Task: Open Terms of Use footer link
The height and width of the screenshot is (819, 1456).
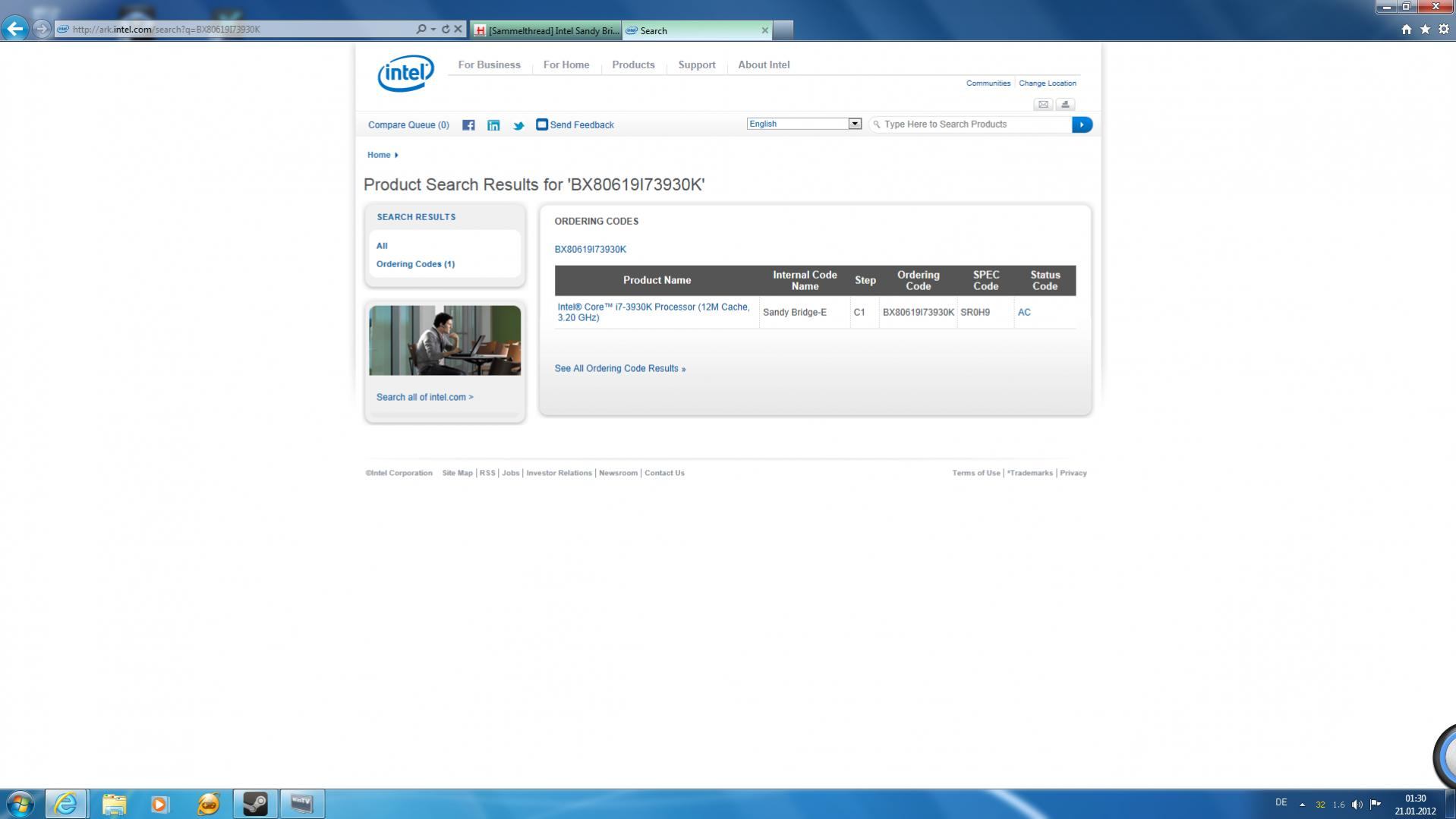Action: pyautogui.click(x=976, y=473)
